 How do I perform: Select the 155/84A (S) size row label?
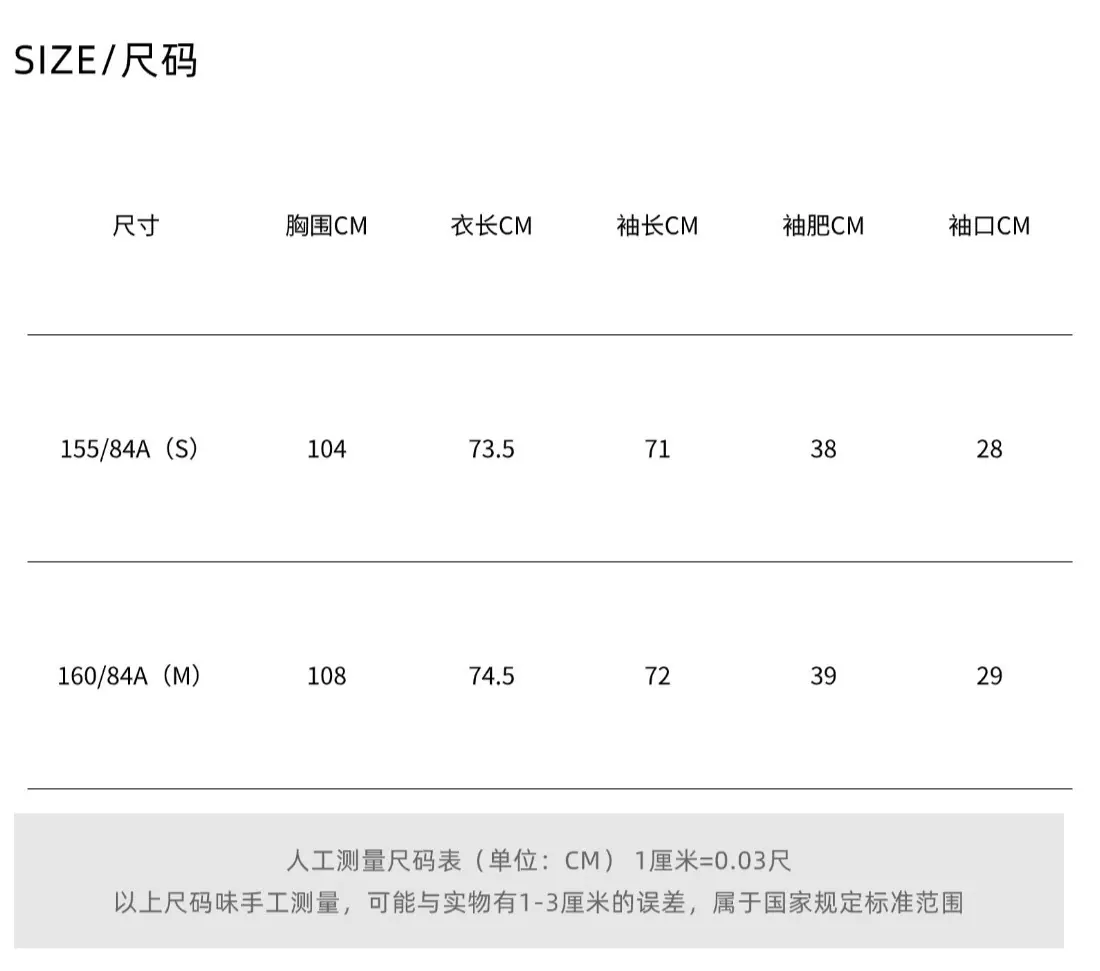point(129,449)
